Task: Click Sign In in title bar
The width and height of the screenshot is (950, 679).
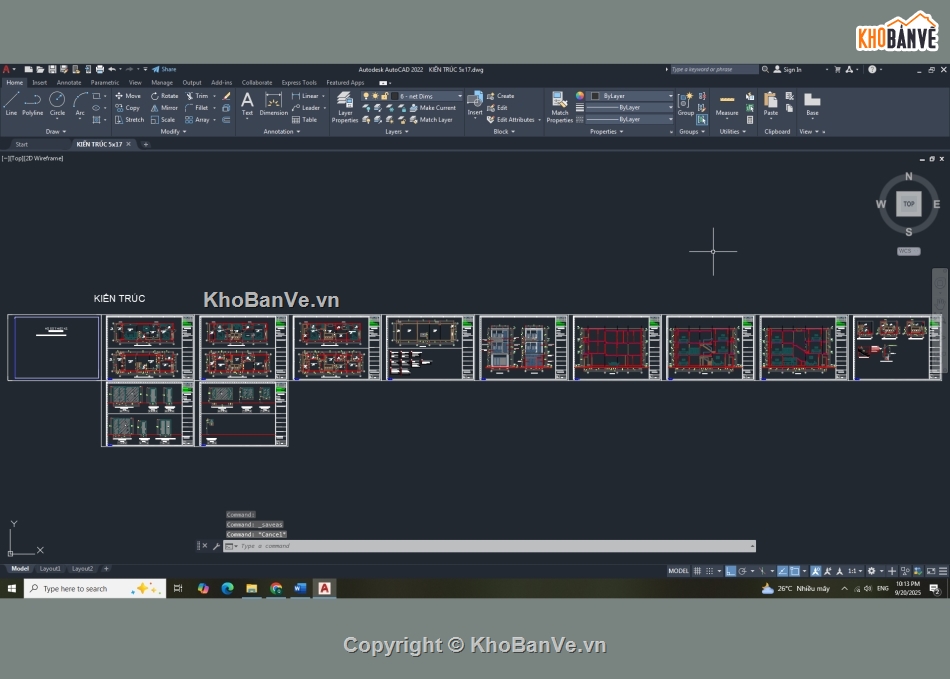Action: [x=792, y=70]
